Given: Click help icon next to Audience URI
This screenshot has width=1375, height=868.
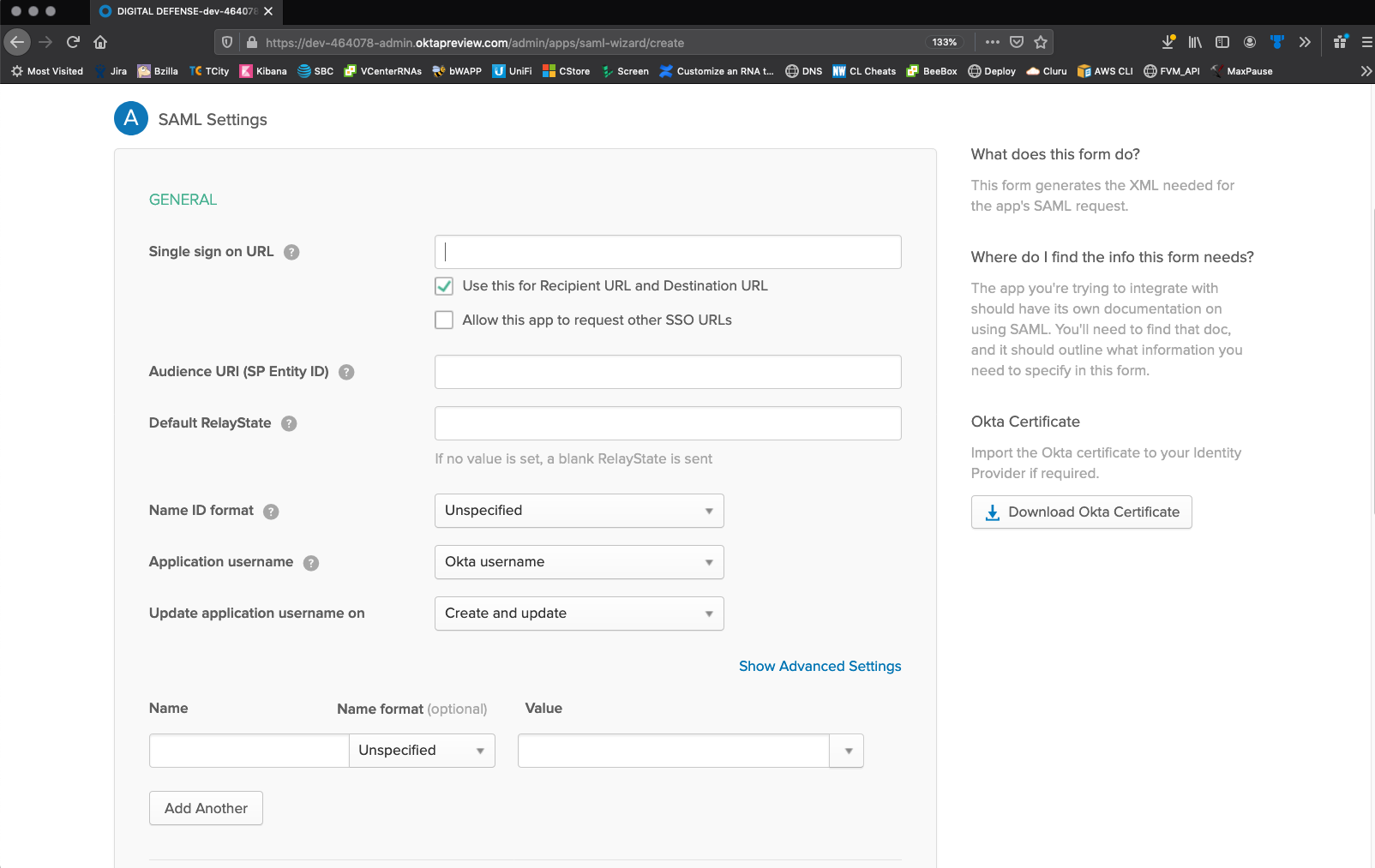Looking at the screenshot, I should (x=346, y=372).
